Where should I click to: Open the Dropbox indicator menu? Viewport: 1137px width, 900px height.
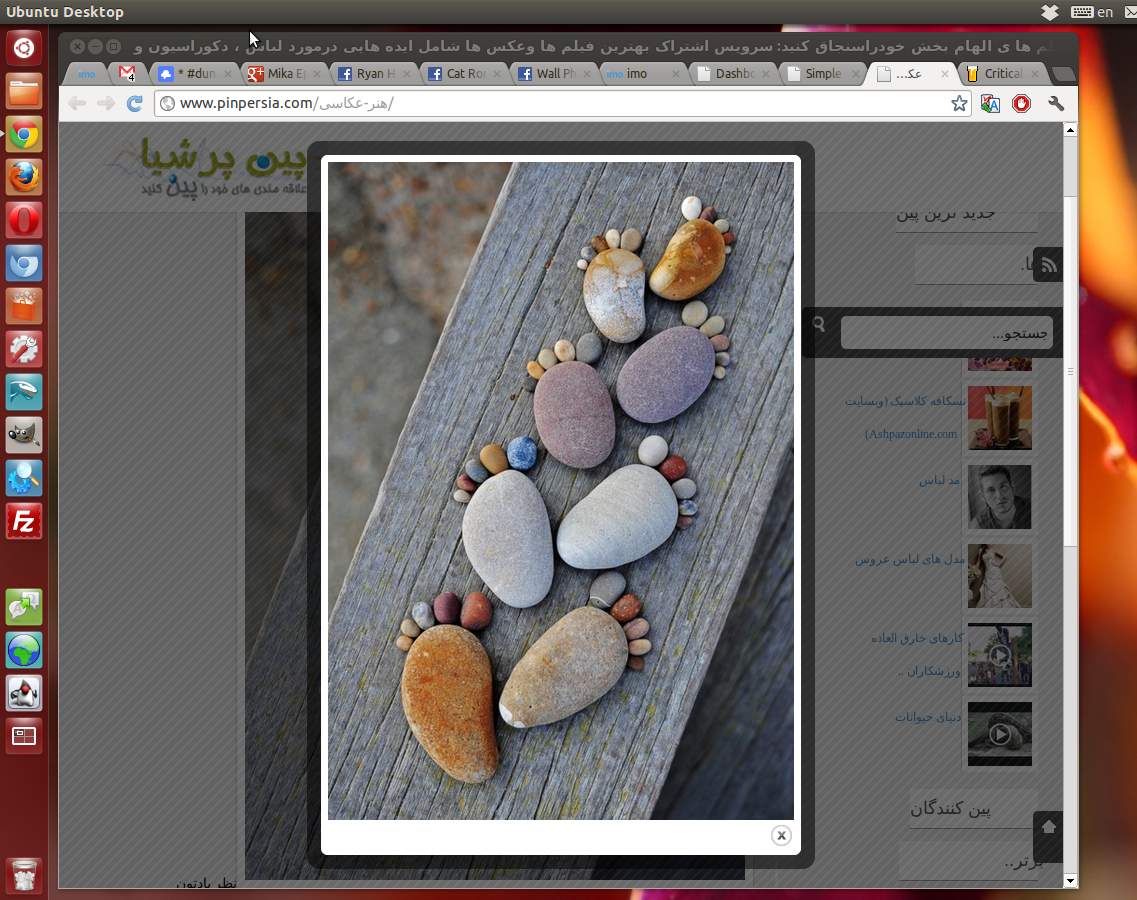1049,12
